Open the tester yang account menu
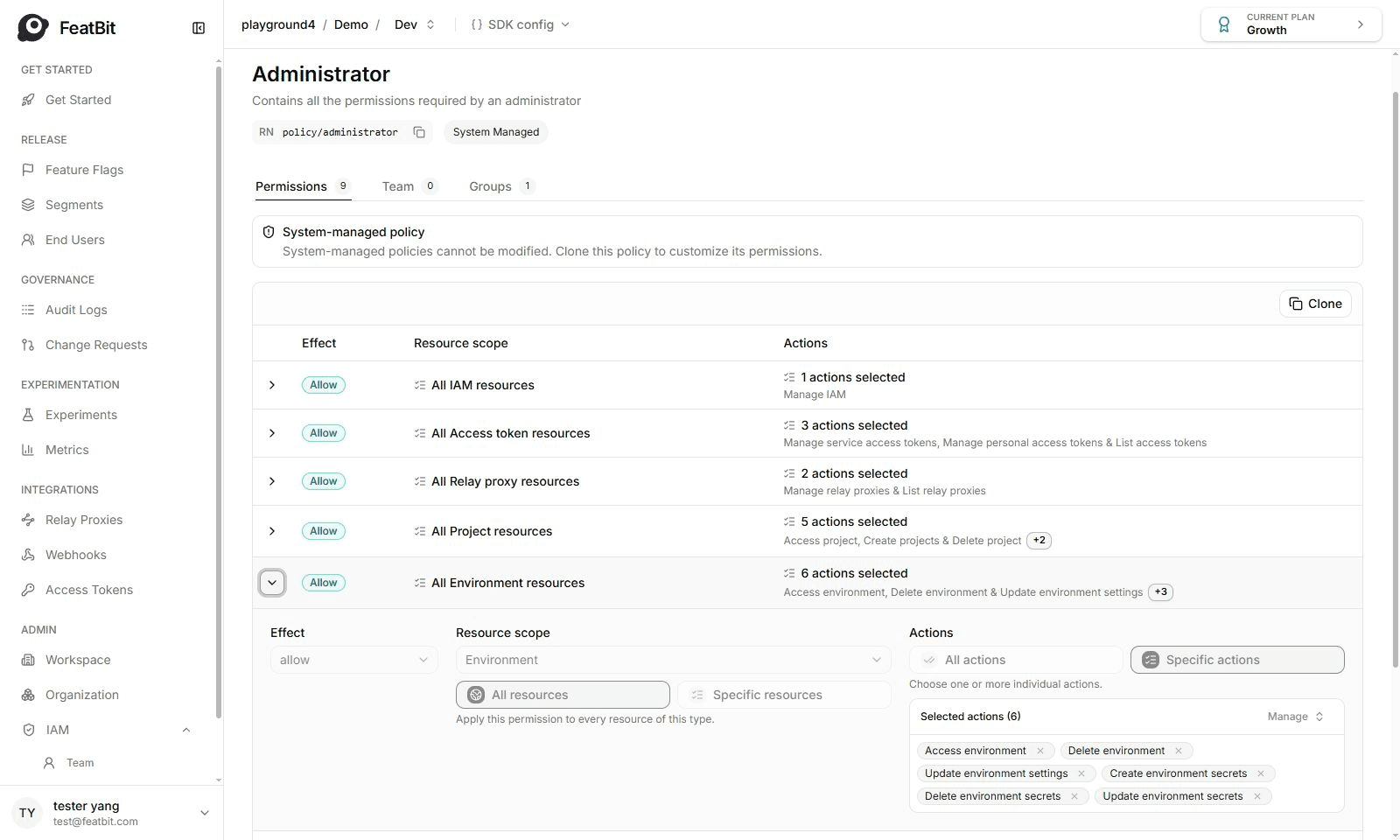 (x=112, y=813)
